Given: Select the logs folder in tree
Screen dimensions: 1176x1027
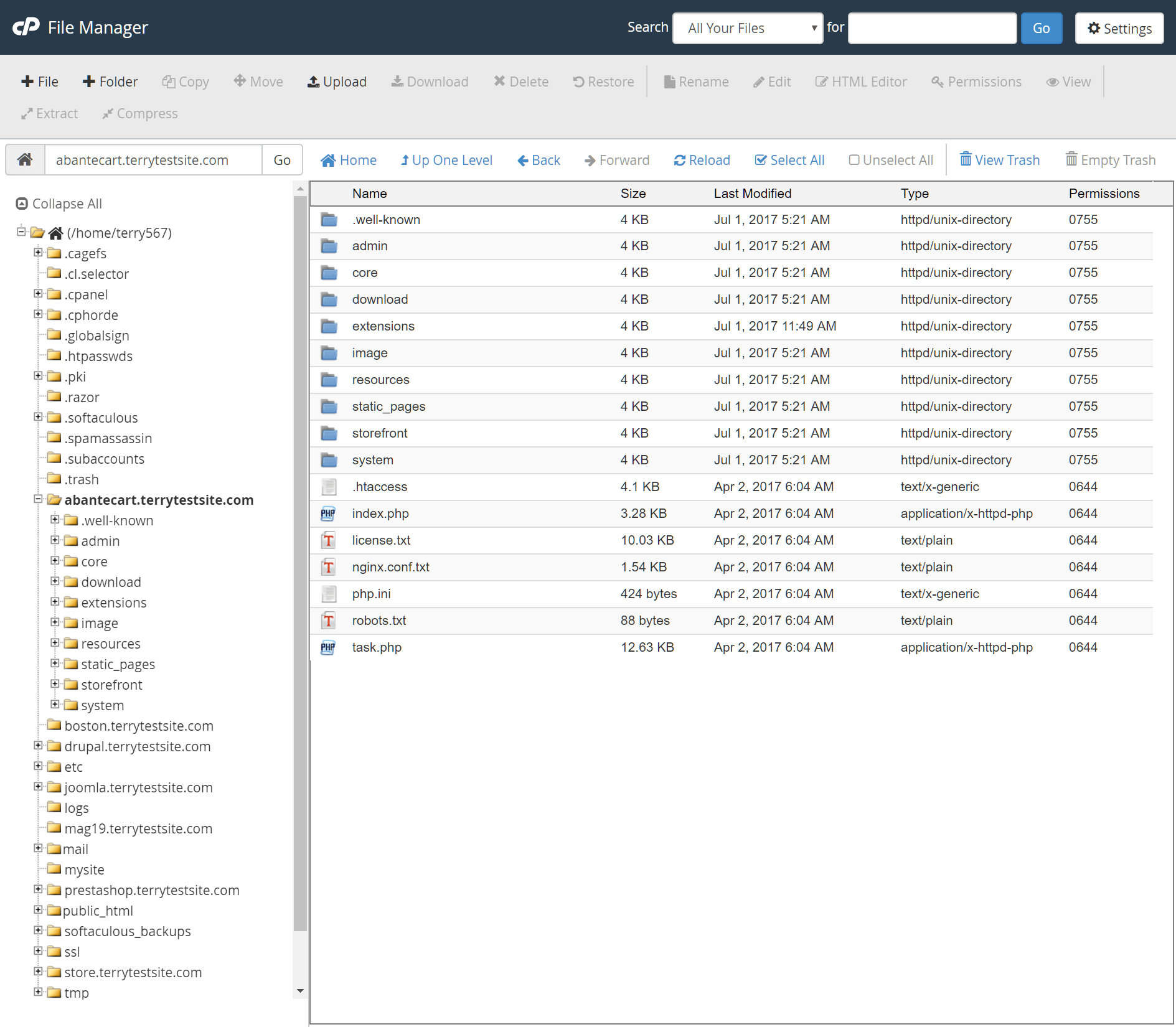Looking at the screenshot, I should pos(77,808).
